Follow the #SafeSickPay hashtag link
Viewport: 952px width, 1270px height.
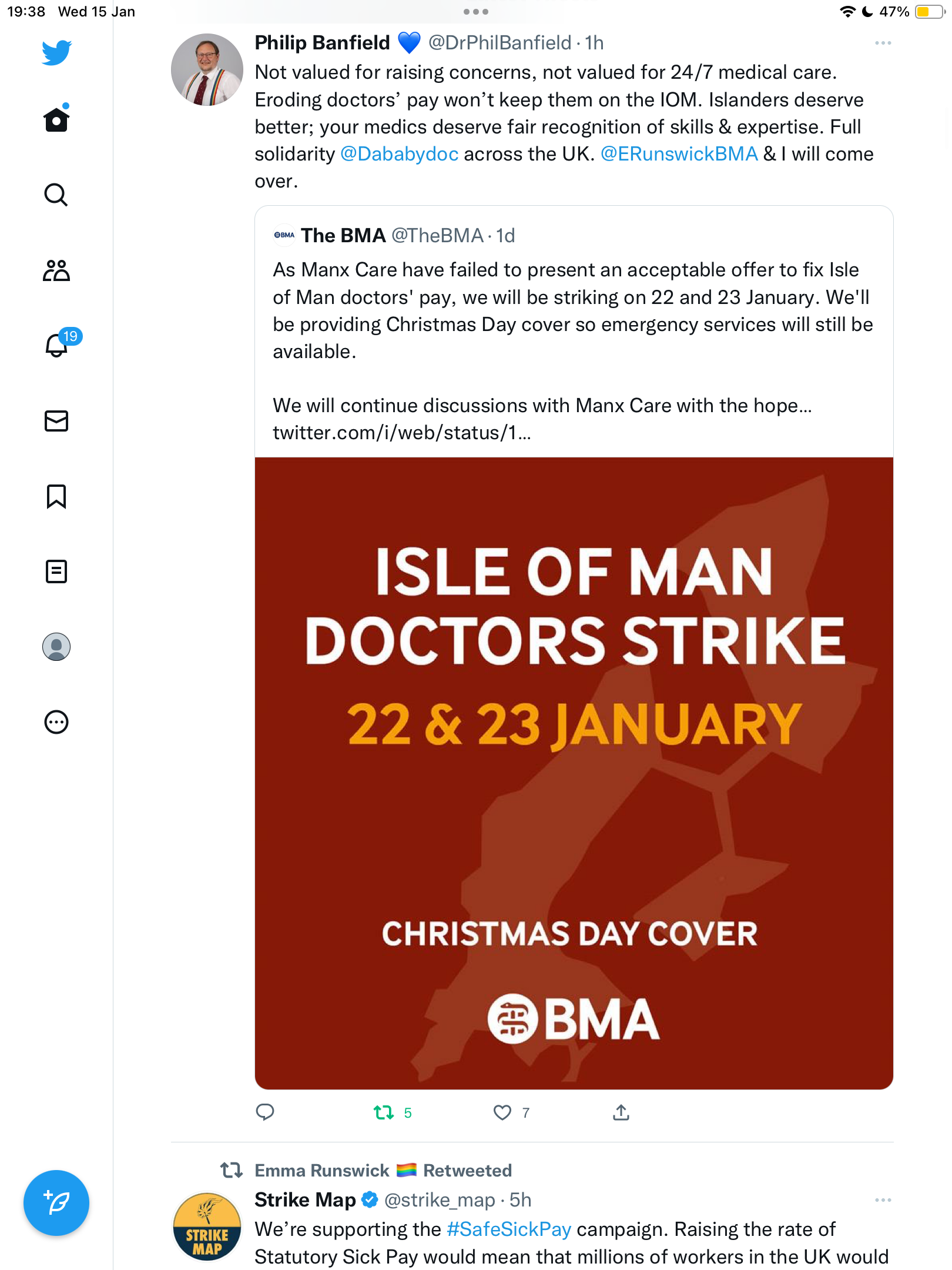pos(509,1229)
